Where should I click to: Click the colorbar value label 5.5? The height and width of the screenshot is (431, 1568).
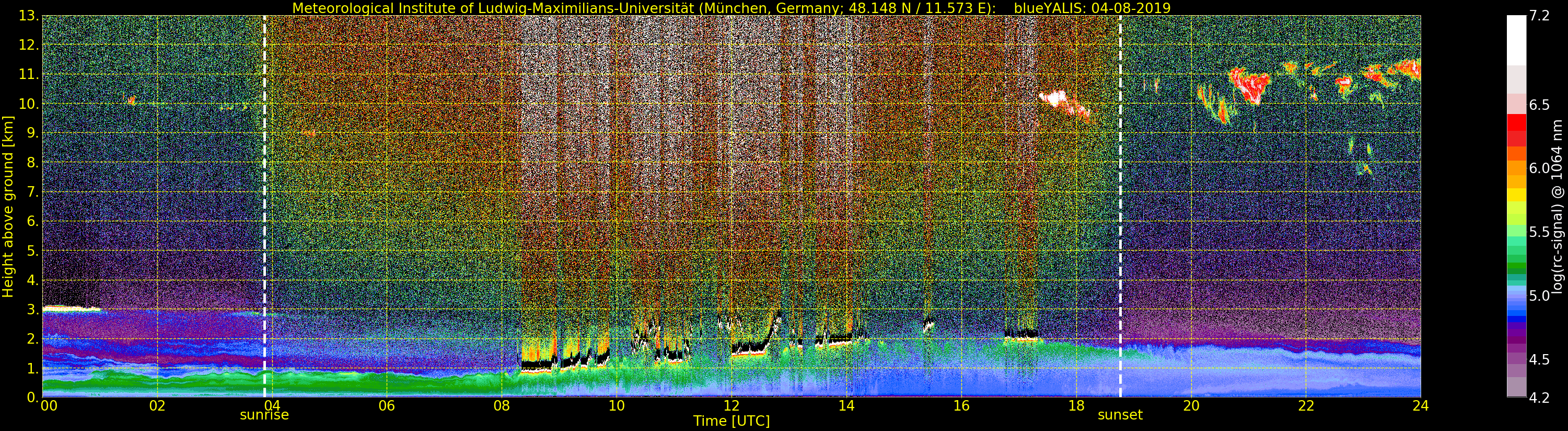coord(1539,232)
